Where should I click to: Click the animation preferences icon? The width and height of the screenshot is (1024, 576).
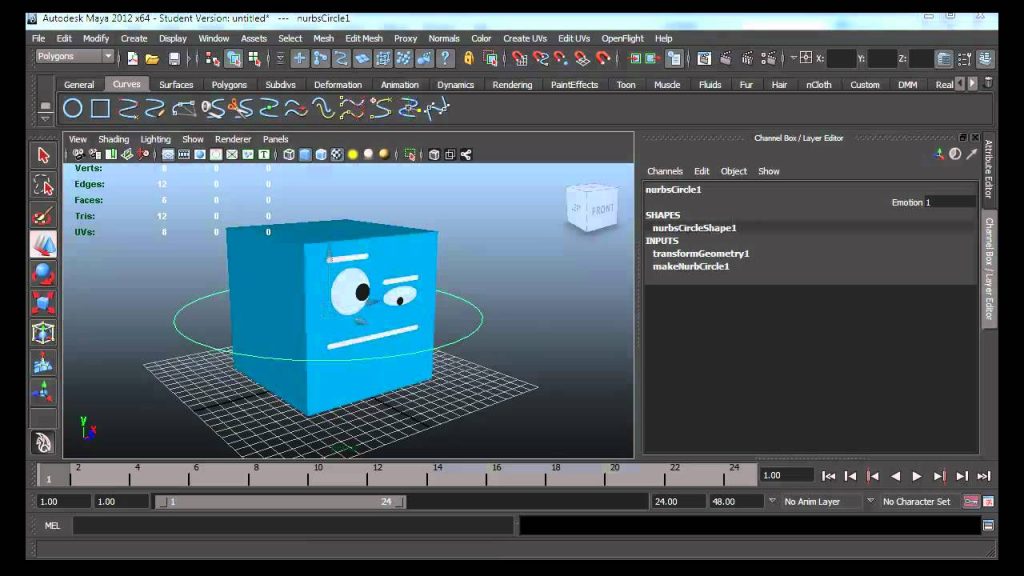pos(988,502)
